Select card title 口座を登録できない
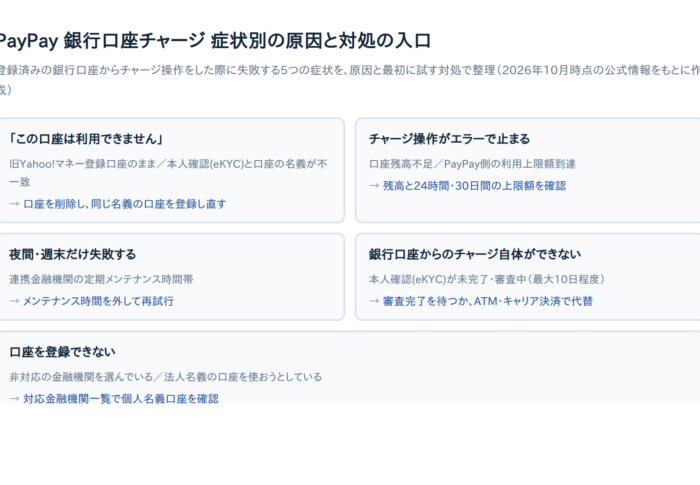 pyautogui.click(x=62, y=352)
